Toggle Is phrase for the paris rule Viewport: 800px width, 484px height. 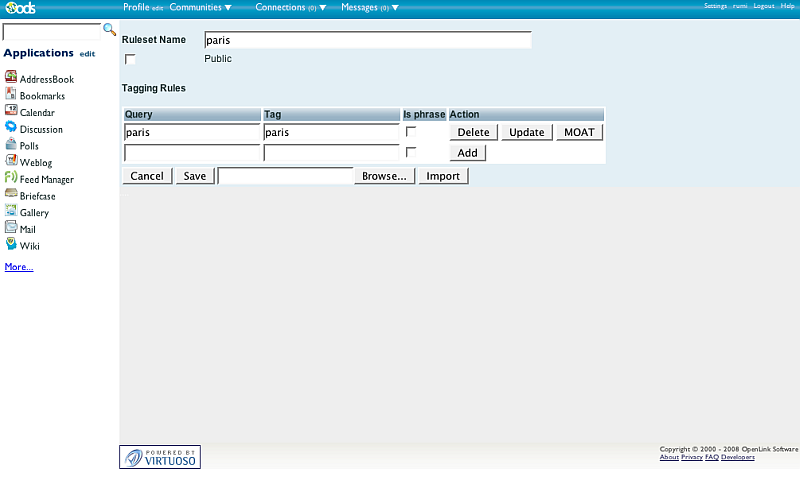[410, 132]
